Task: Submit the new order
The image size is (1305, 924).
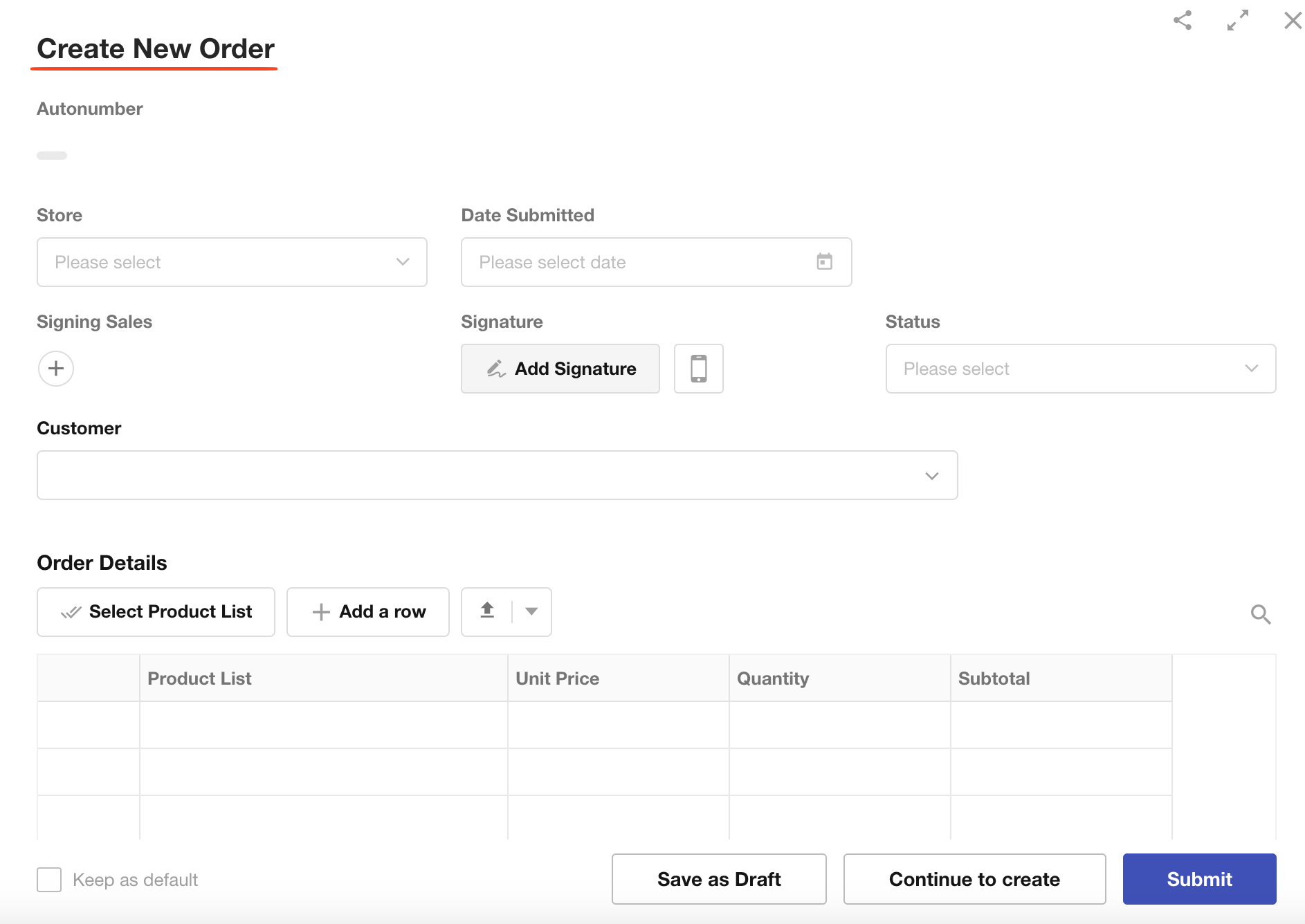Action: point(1198,879)
